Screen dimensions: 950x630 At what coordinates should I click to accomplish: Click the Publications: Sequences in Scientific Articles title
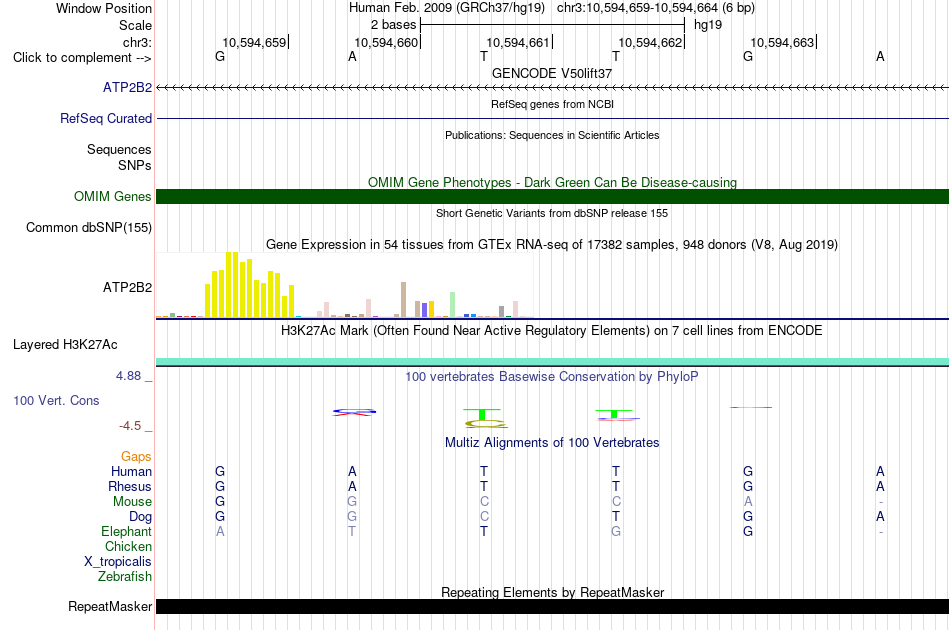552,135
